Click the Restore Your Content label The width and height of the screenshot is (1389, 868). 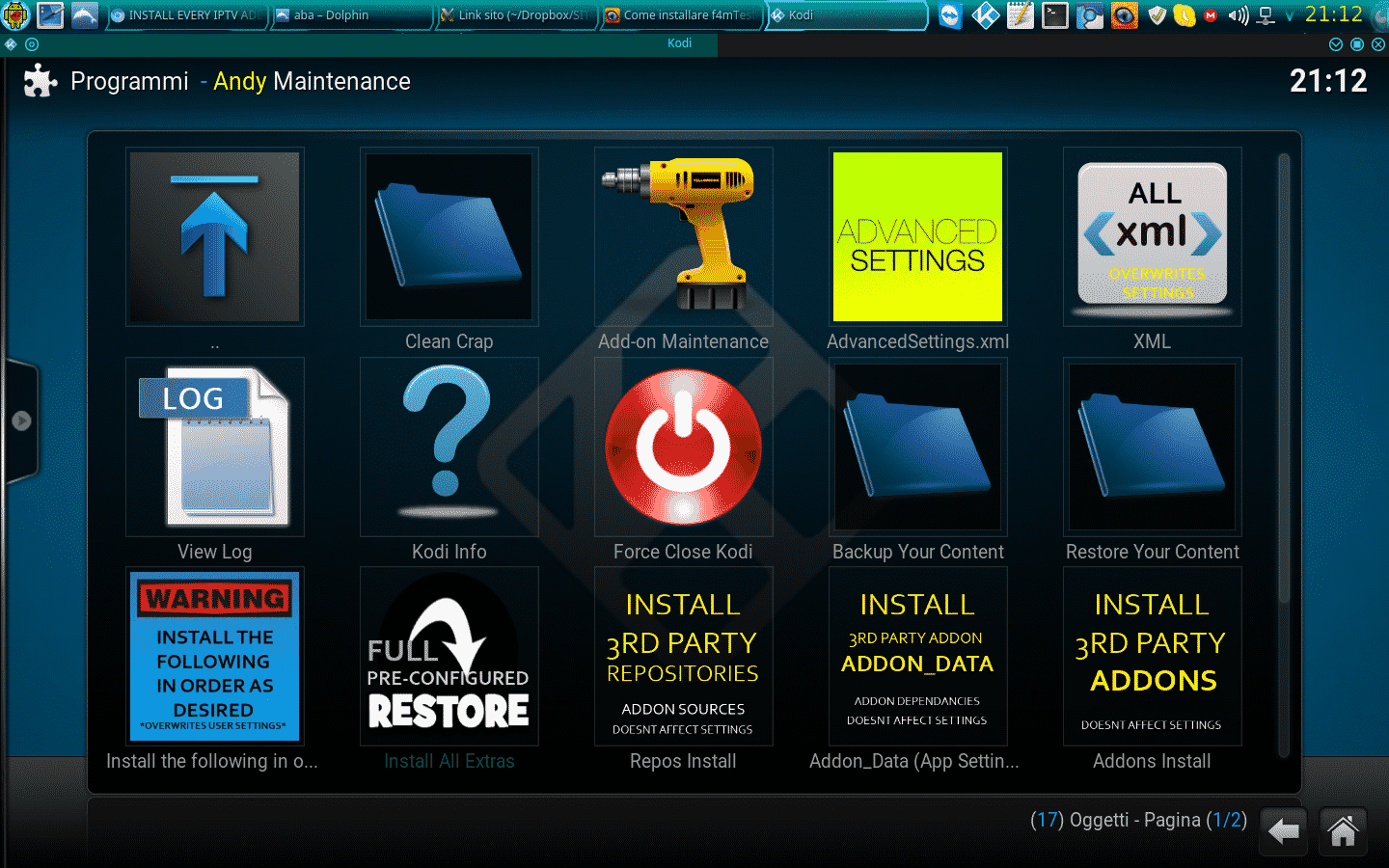click(x=1153, y=552)
